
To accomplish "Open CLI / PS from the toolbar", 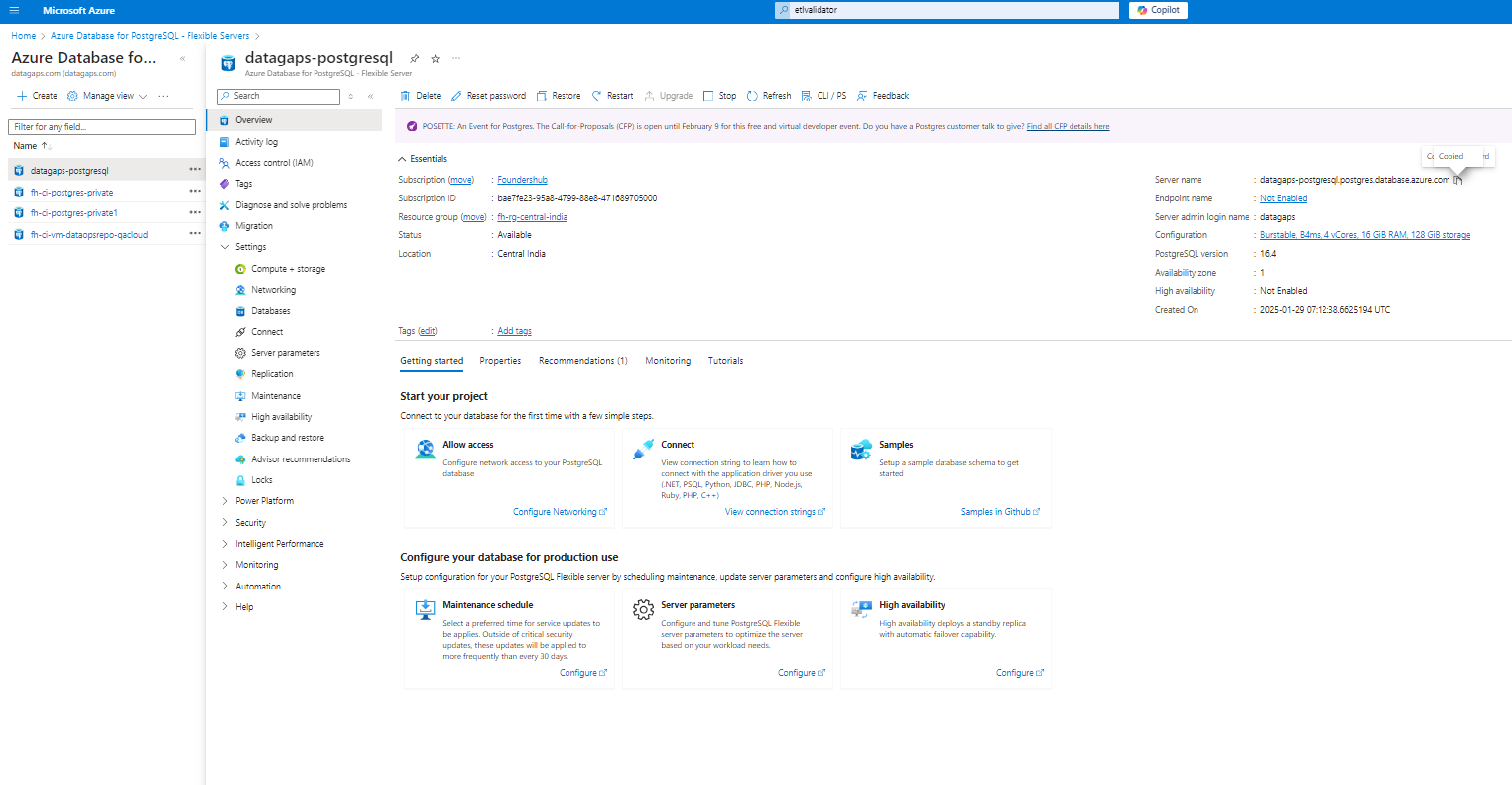I will [x=823, y=96].
